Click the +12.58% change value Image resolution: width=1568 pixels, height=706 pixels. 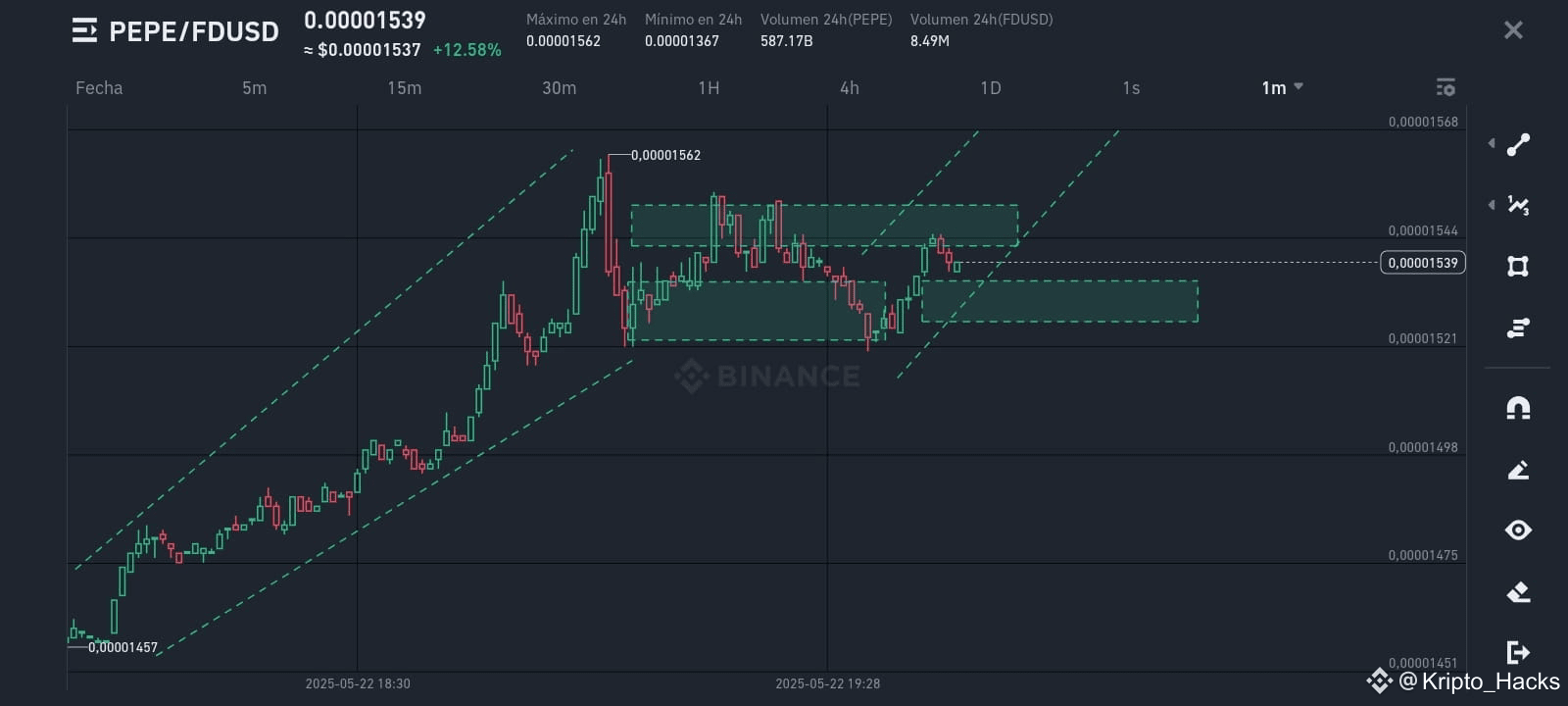coord(466,50)
